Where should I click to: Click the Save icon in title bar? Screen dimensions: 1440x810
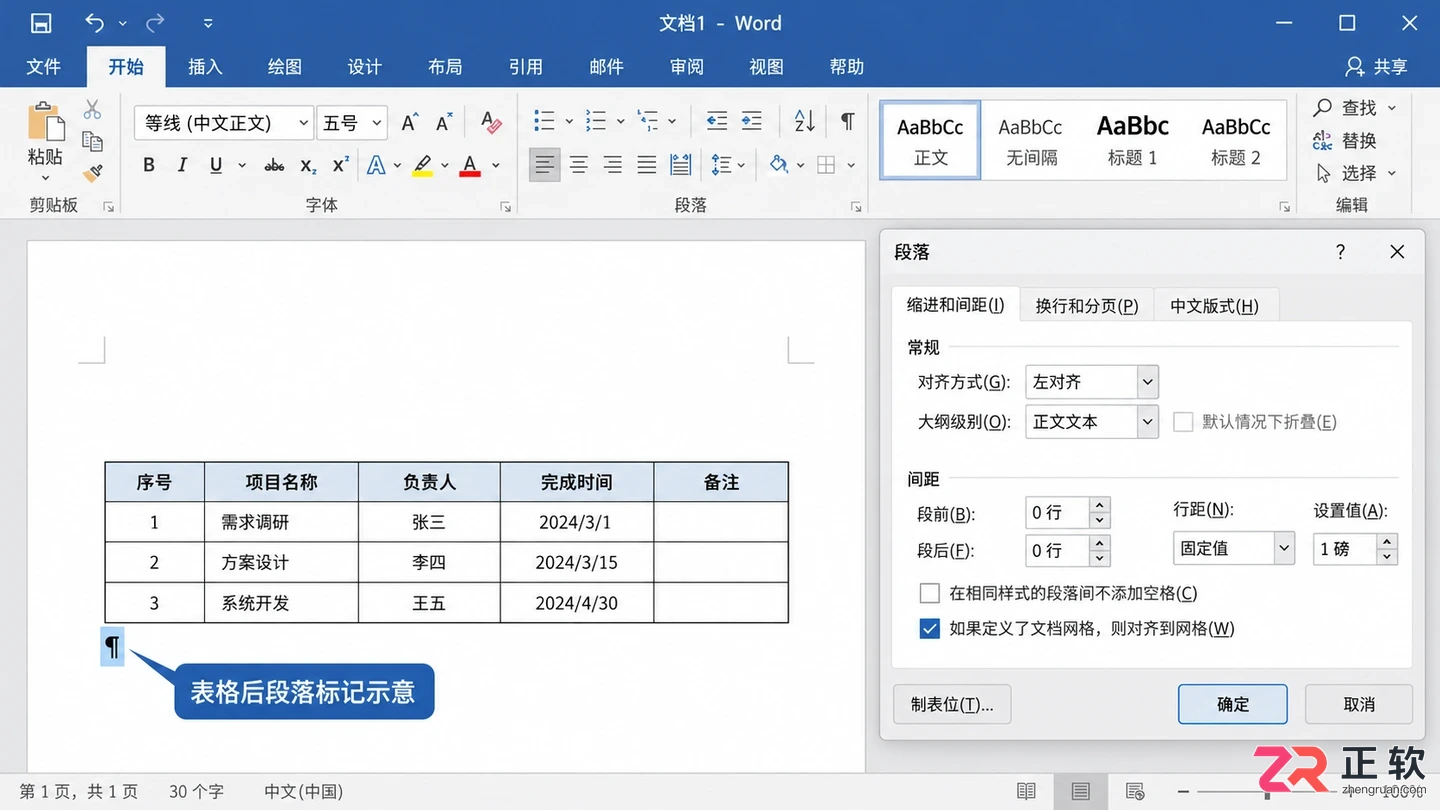coord(41,23)
